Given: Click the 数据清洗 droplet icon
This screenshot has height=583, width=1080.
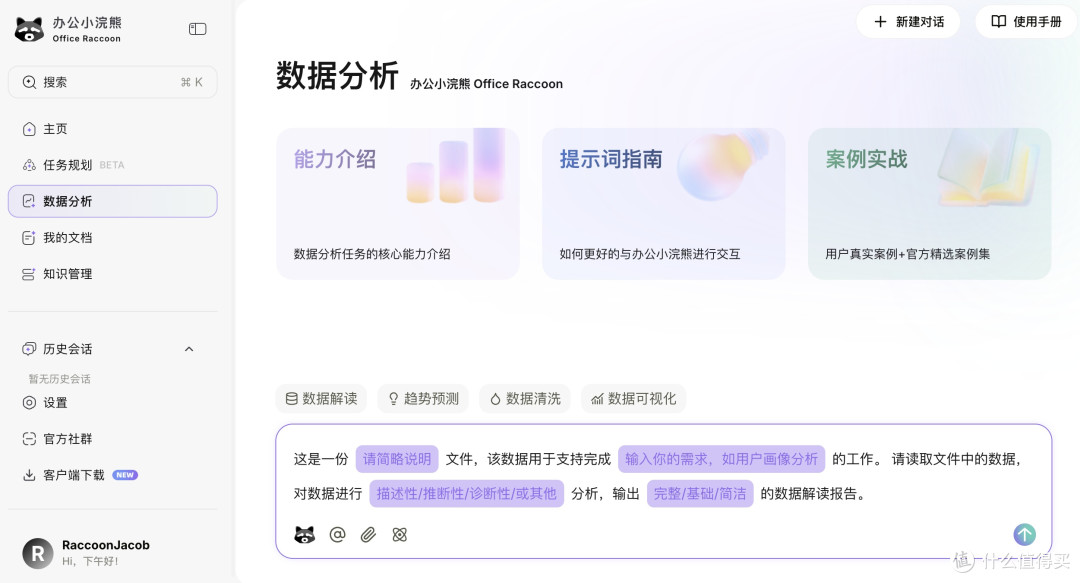Looking at the screenshot, I should pos(495,399).
